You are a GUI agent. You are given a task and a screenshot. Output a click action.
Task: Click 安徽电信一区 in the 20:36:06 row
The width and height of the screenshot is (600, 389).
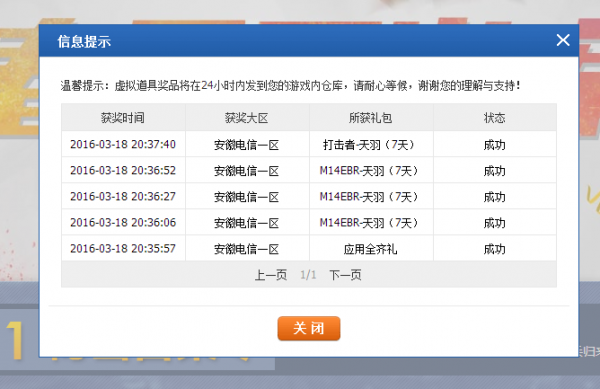click(246, 223)
